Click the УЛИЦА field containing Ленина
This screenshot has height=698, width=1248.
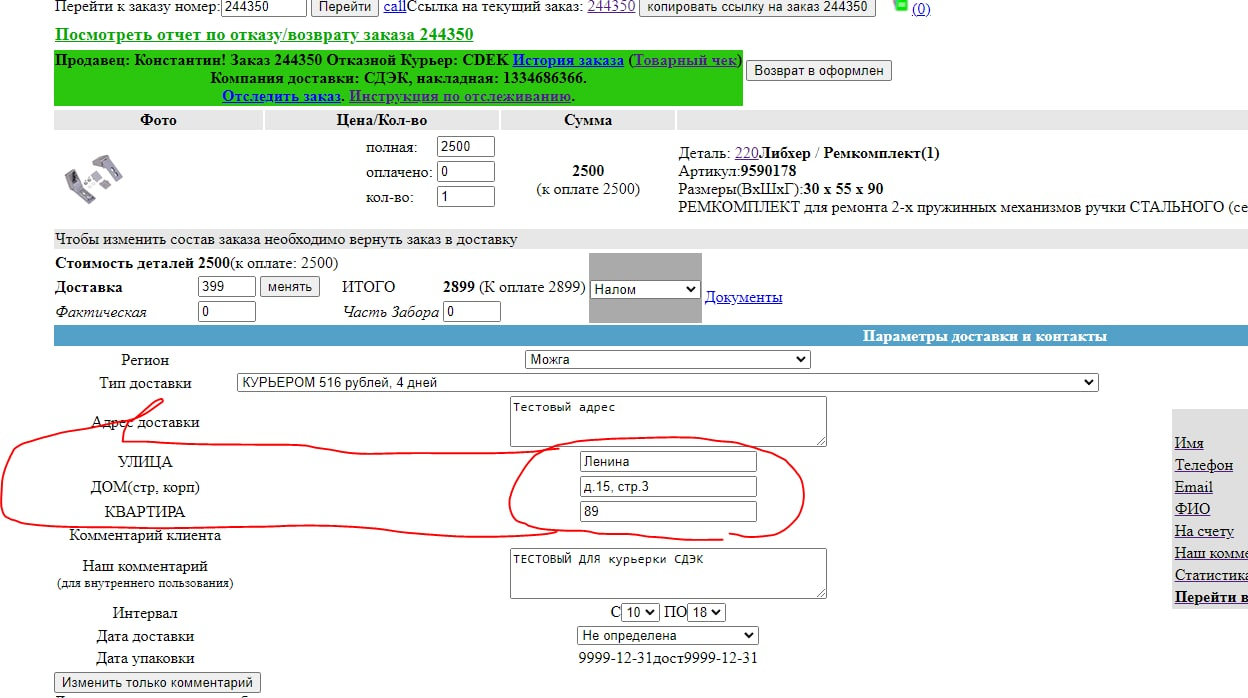click(667, 461)
